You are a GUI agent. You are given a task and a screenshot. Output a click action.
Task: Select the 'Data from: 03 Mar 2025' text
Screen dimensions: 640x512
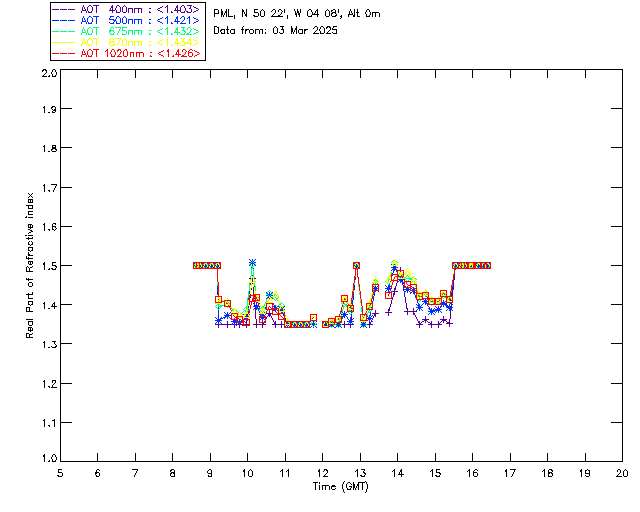coord(276,31)
